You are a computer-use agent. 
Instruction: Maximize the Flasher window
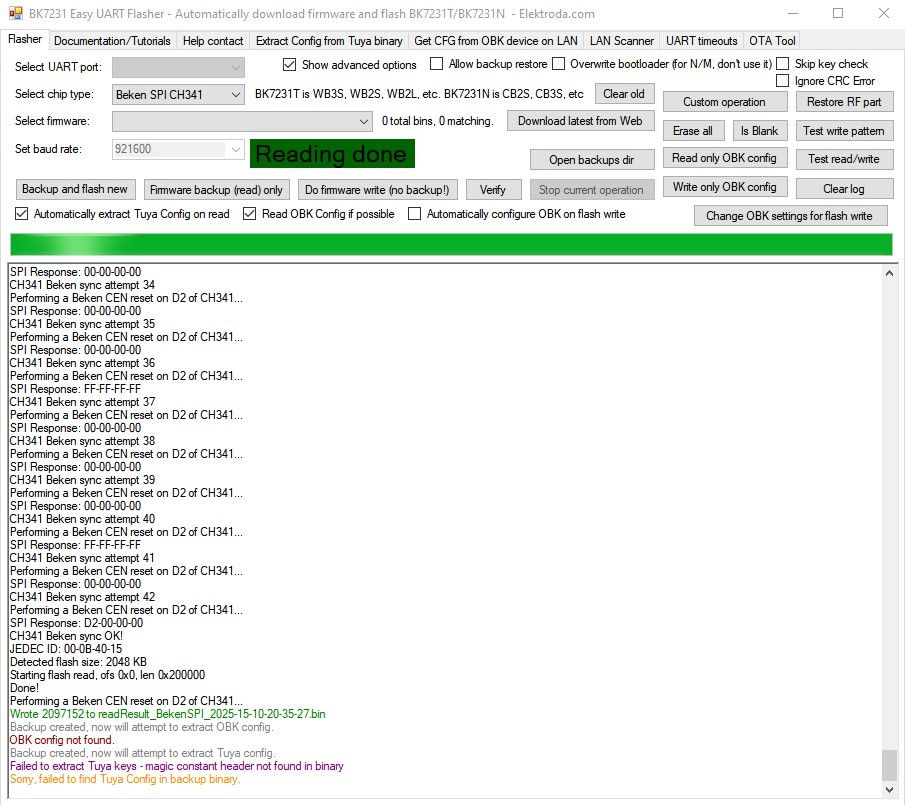pos(838,13)
